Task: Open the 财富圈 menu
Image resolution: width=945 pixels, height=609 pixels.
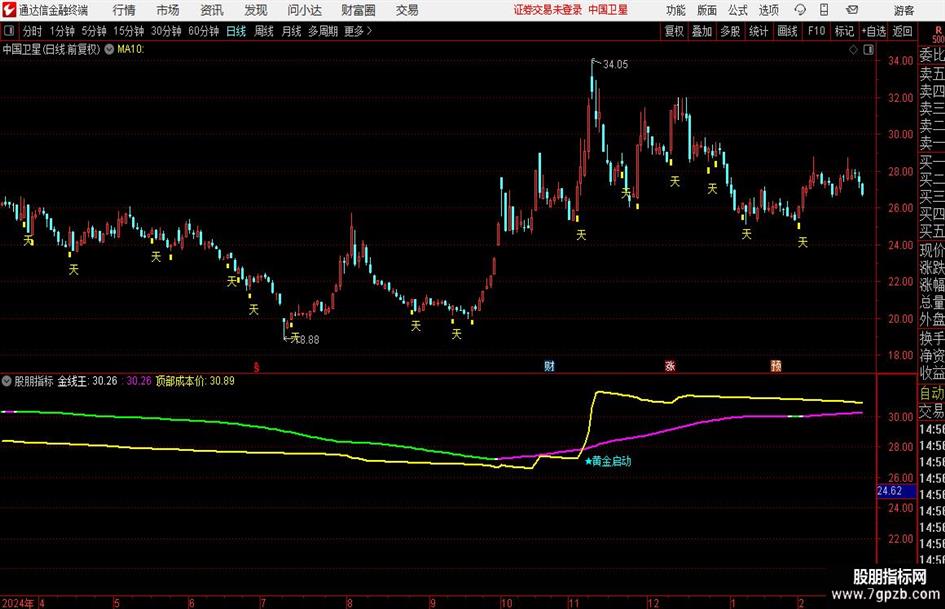Action: tap(358, 10)
